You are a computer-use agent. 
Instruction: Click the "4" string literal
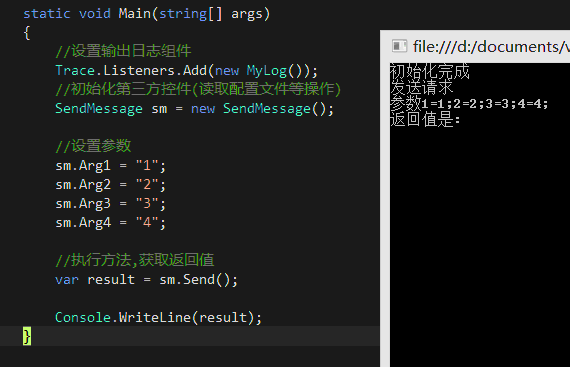(147, 222)
